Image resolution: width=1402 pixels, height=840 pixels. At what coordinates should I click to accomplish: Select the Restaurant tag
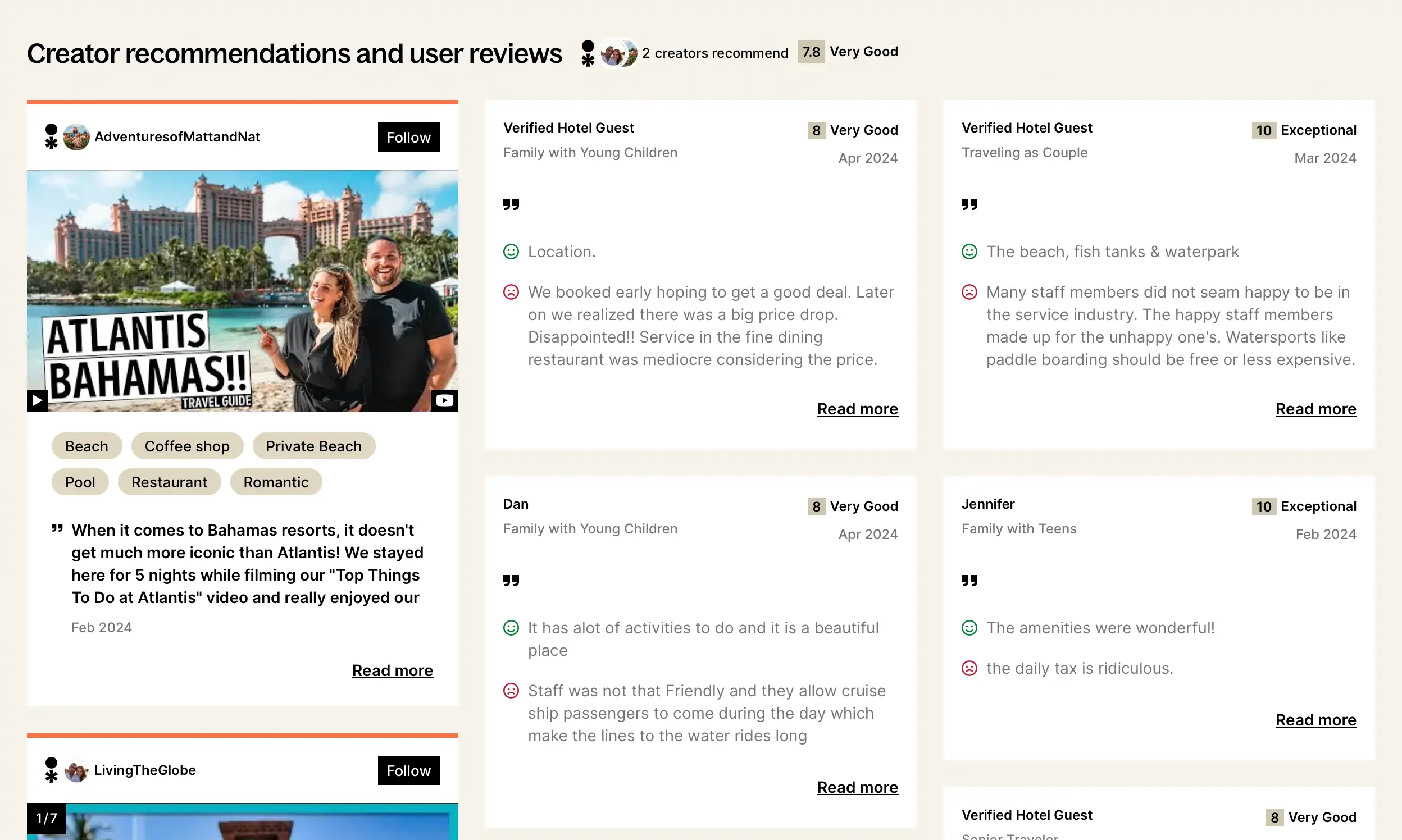coord(169,482)
